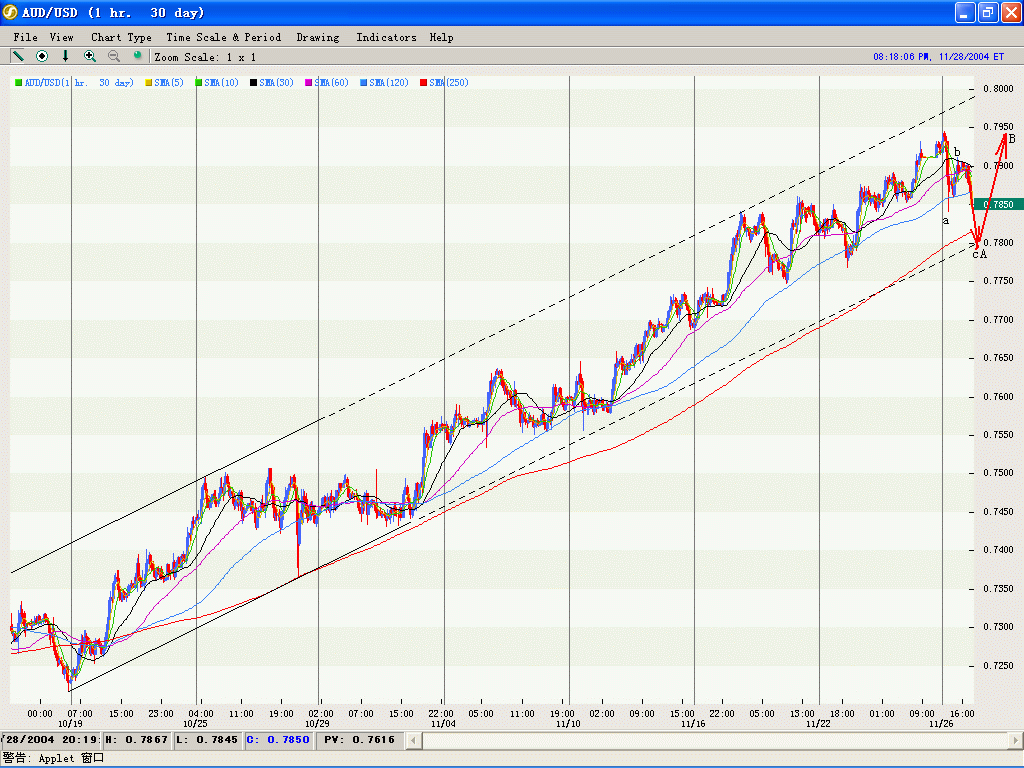Activate the crosshair target tool

(42, 56)
